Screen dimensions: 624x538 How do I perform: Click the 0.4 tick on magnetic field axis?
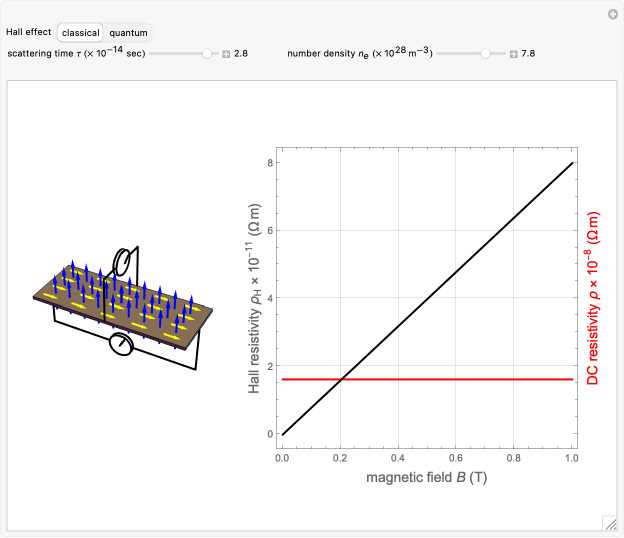click(x=398, y=458)
